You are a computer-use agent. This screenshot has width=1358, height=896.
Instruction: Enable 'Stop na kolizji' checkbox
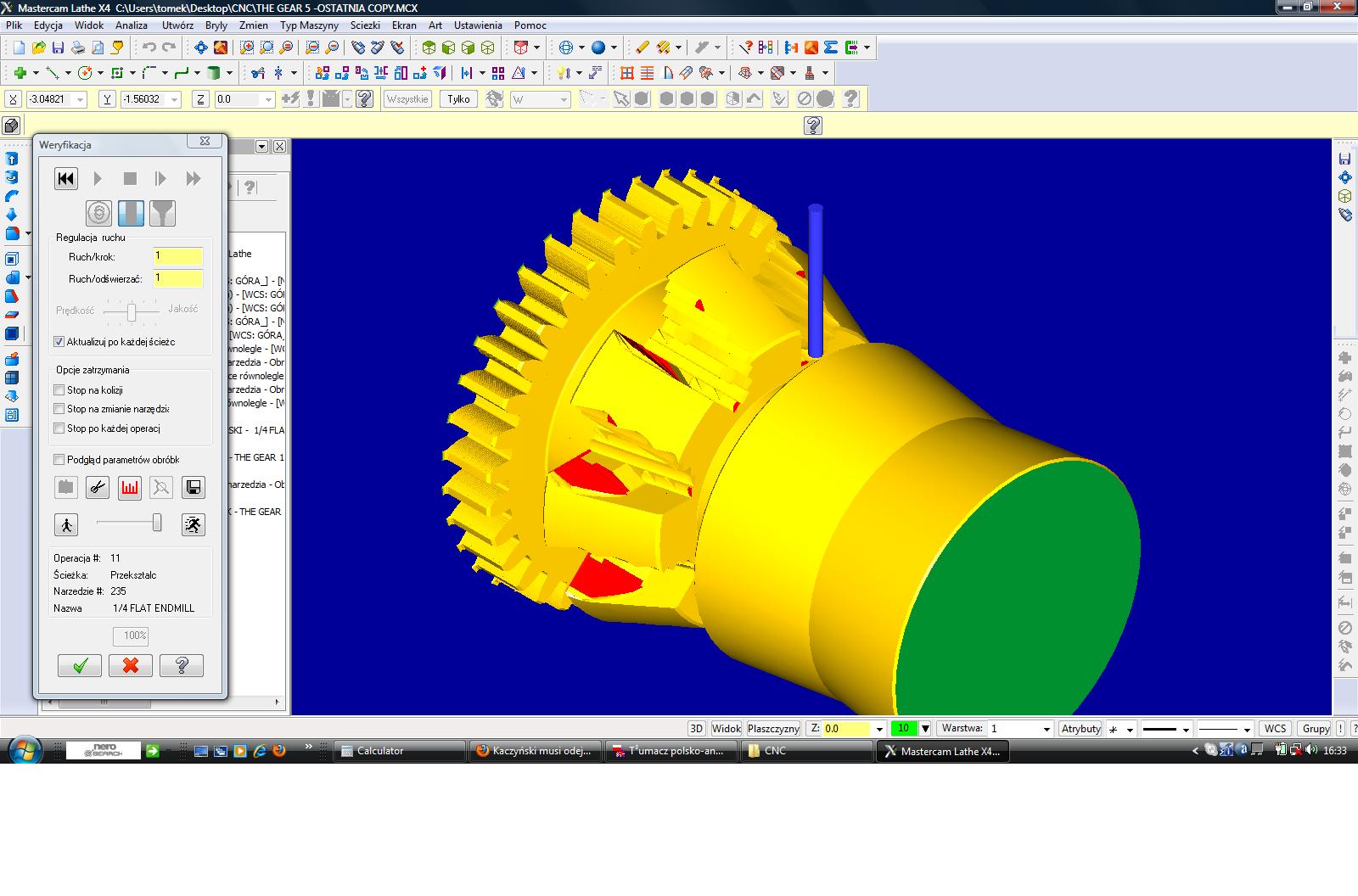(x=59, y=390)
